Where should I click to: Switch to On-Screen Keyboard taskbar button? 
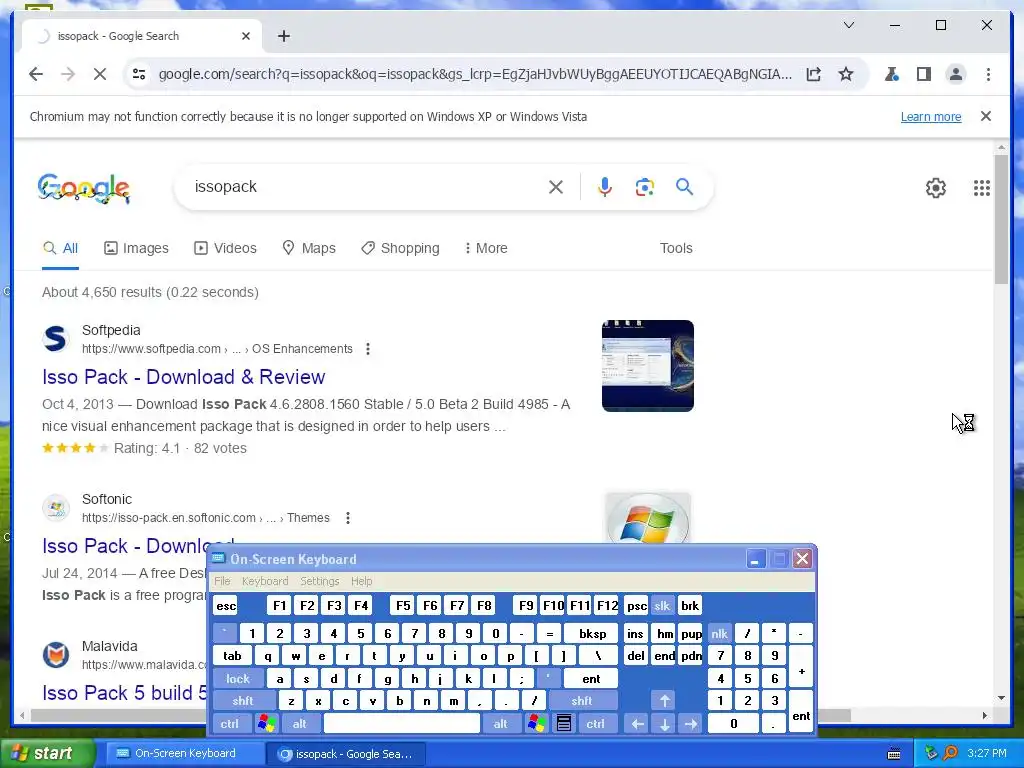(x=183, y=754)
